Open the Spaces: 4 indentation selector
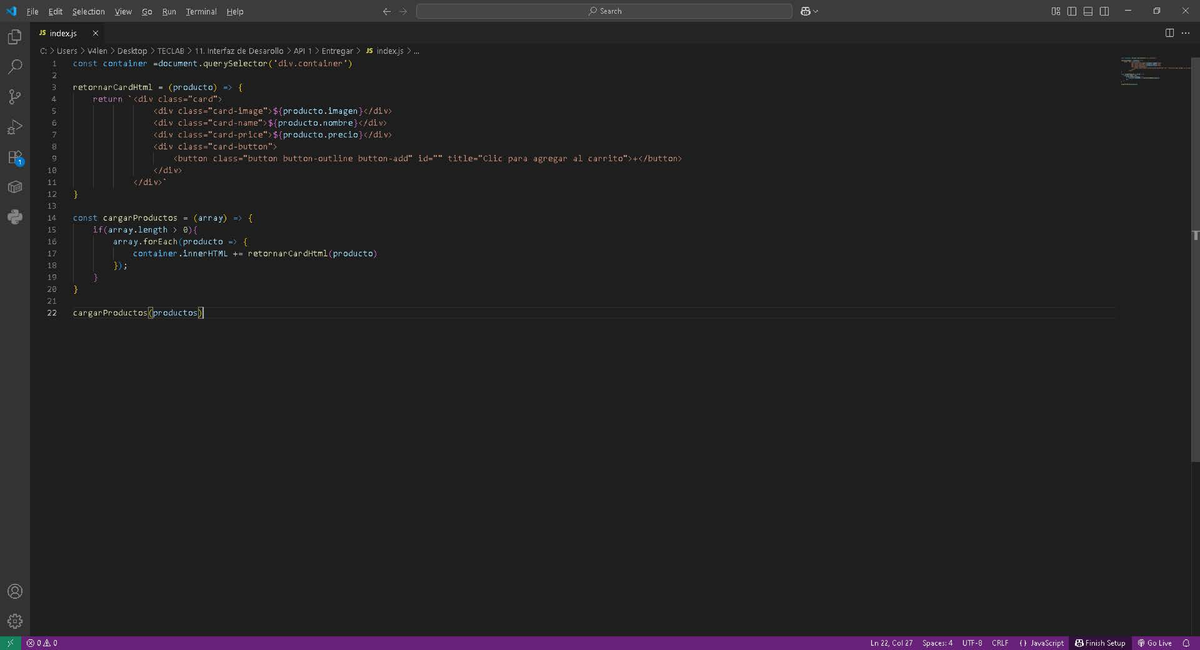The height and width of the screenshot is (650, 1200). 937,643
